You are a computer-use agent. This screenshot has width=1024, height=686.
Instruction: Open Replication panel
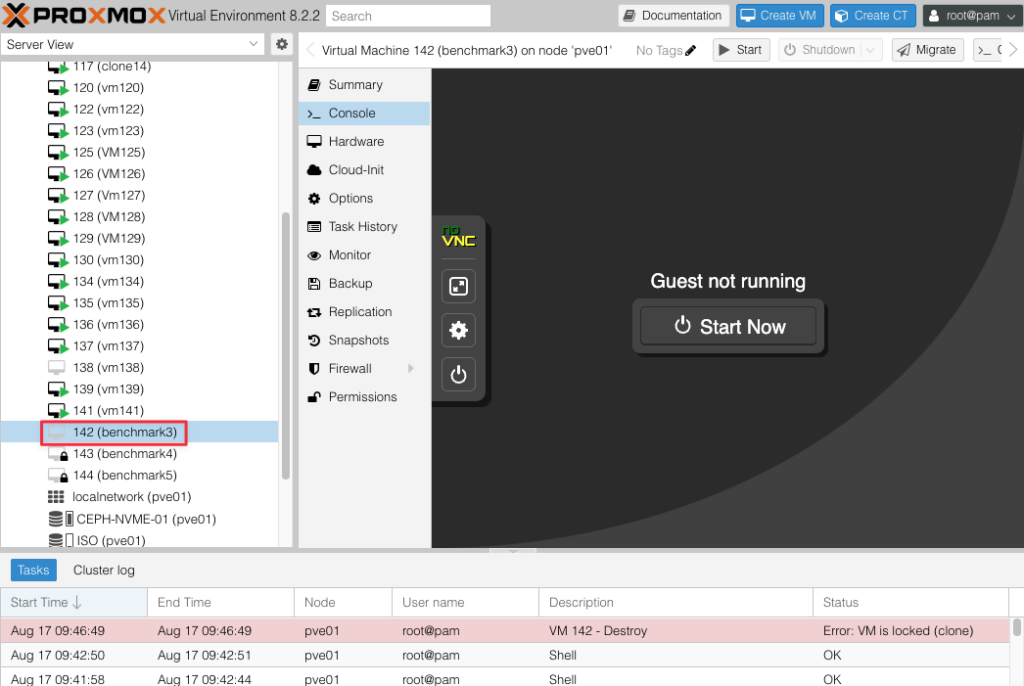click(364, 312)
